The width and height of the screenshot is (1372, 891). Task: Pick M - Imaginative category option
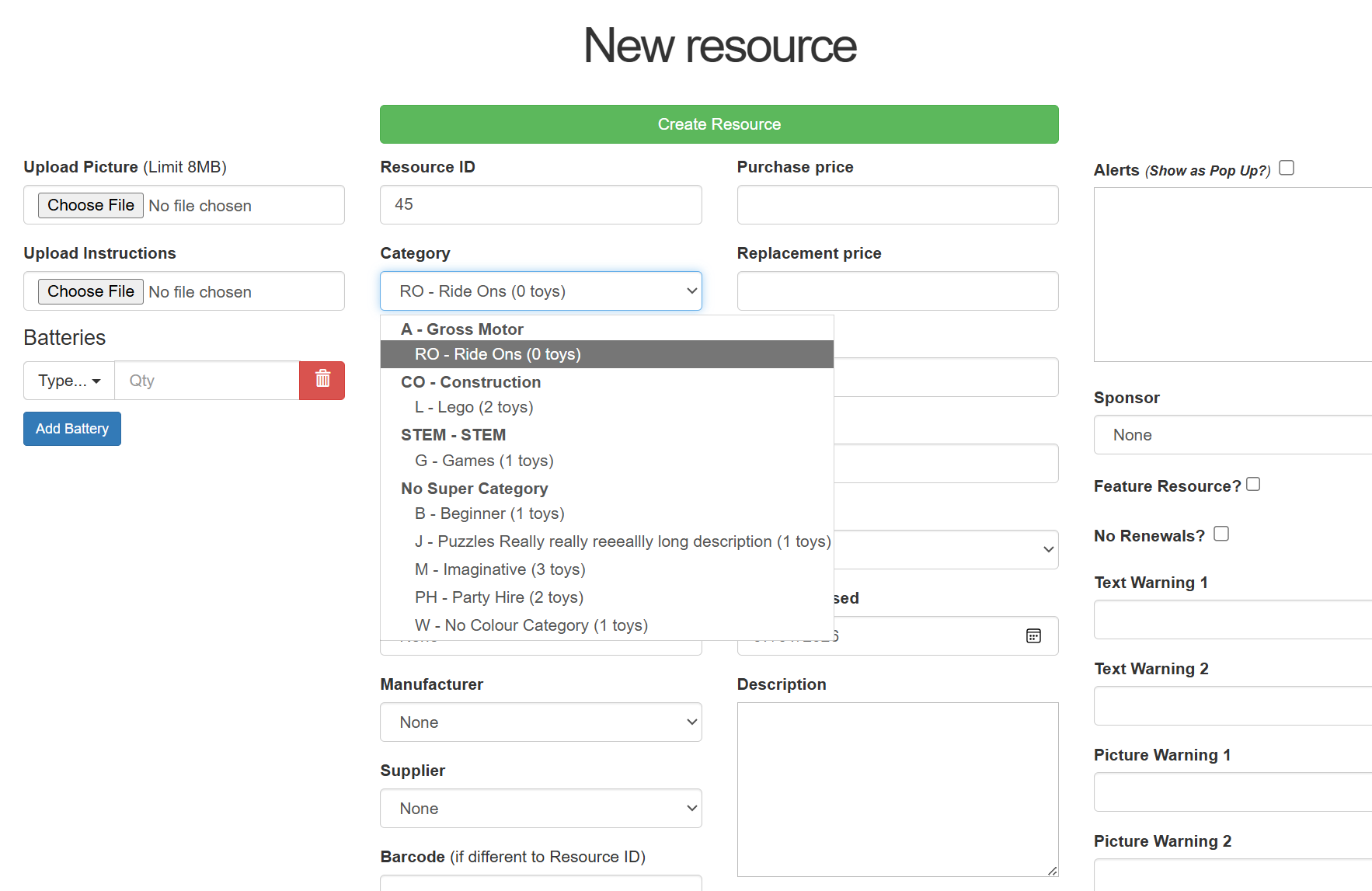point(500,569)
